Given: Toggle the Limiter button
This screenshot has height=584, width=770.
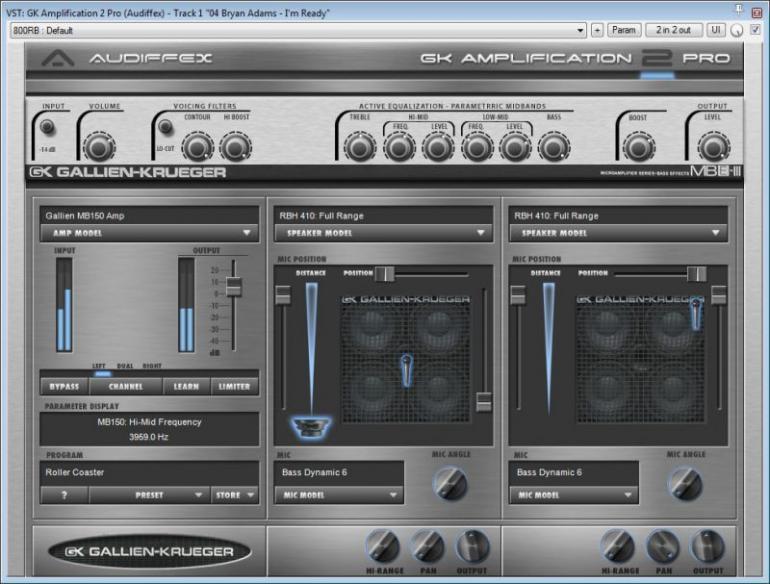Looking at the screenshot, I should pyautogui.click(x=234, y=387).
